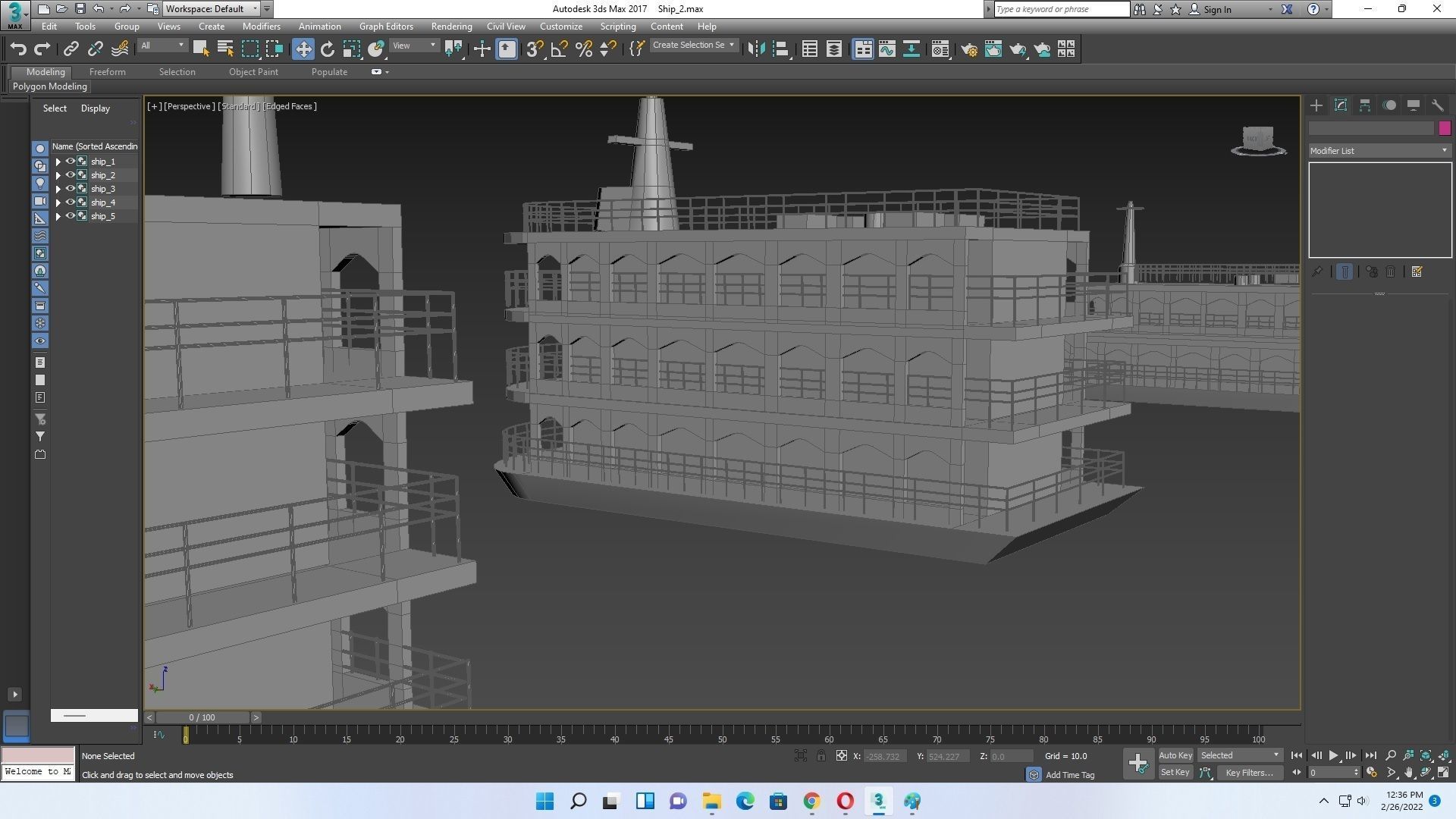Toggle Angle Snap

click(x=560, y=49)
